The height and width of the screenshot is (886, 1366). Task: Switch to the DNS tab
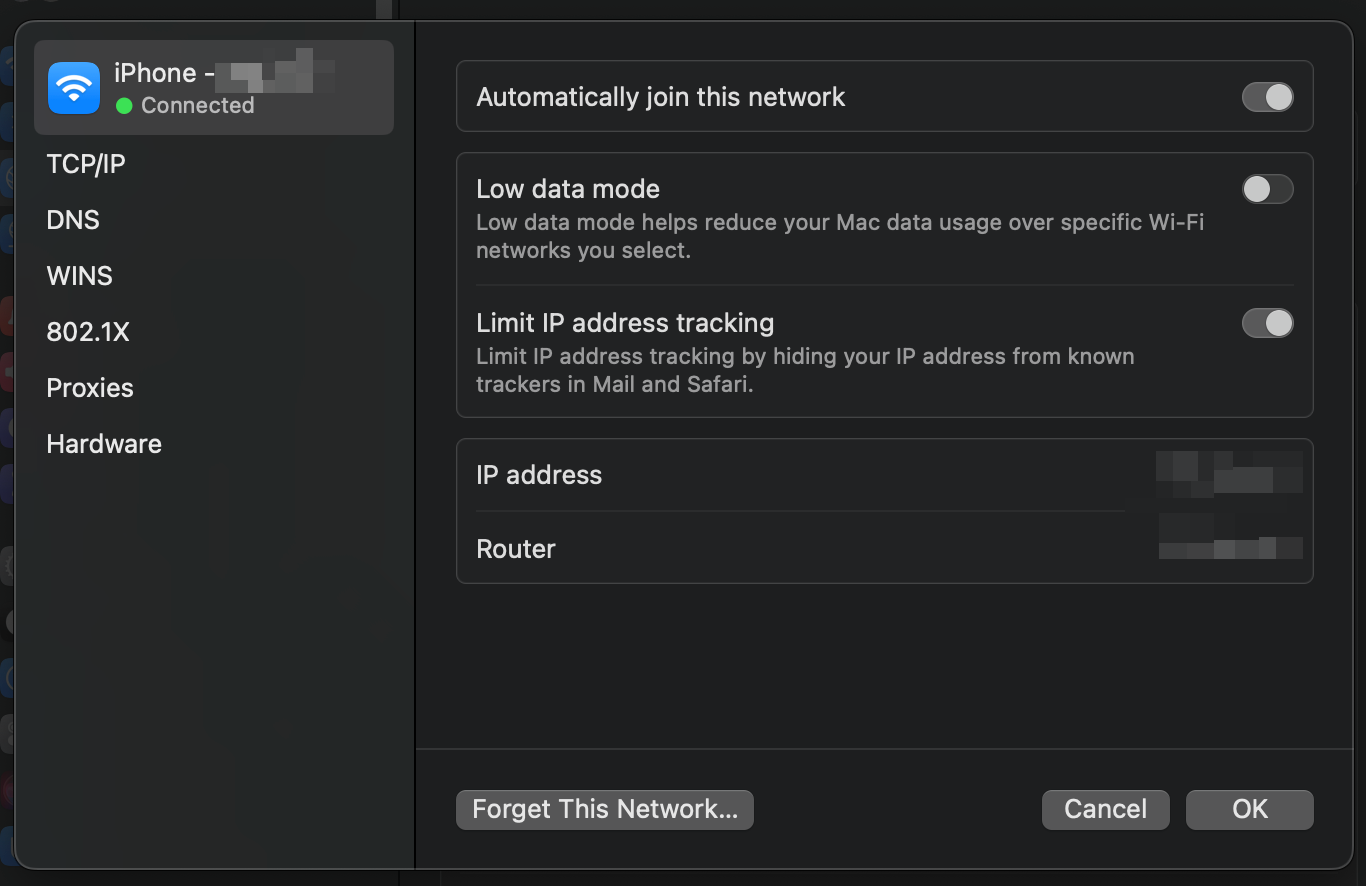pyautogui.click(x=73, y=220)
